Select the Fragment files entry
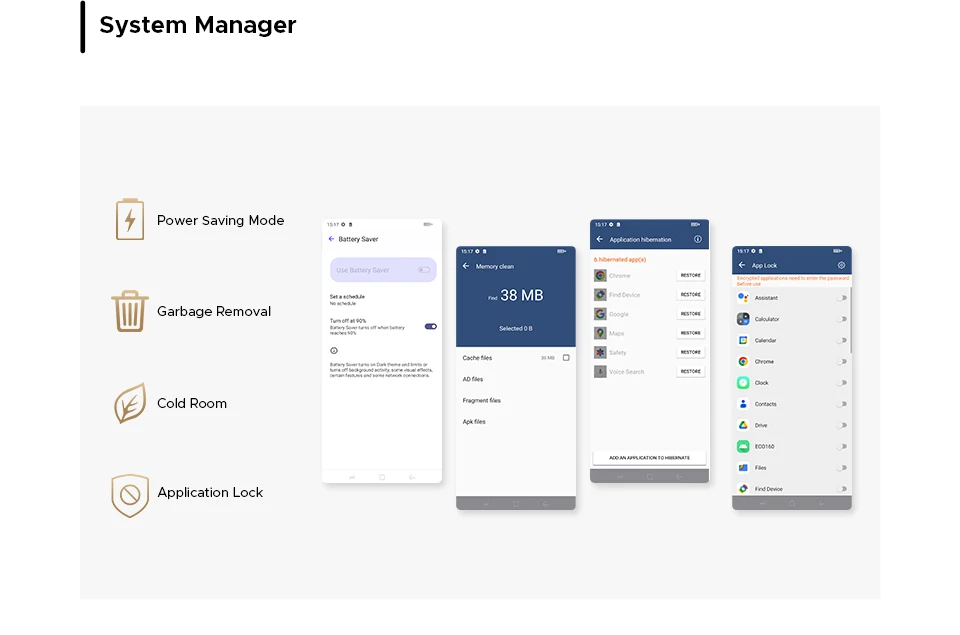 (482, 400)
